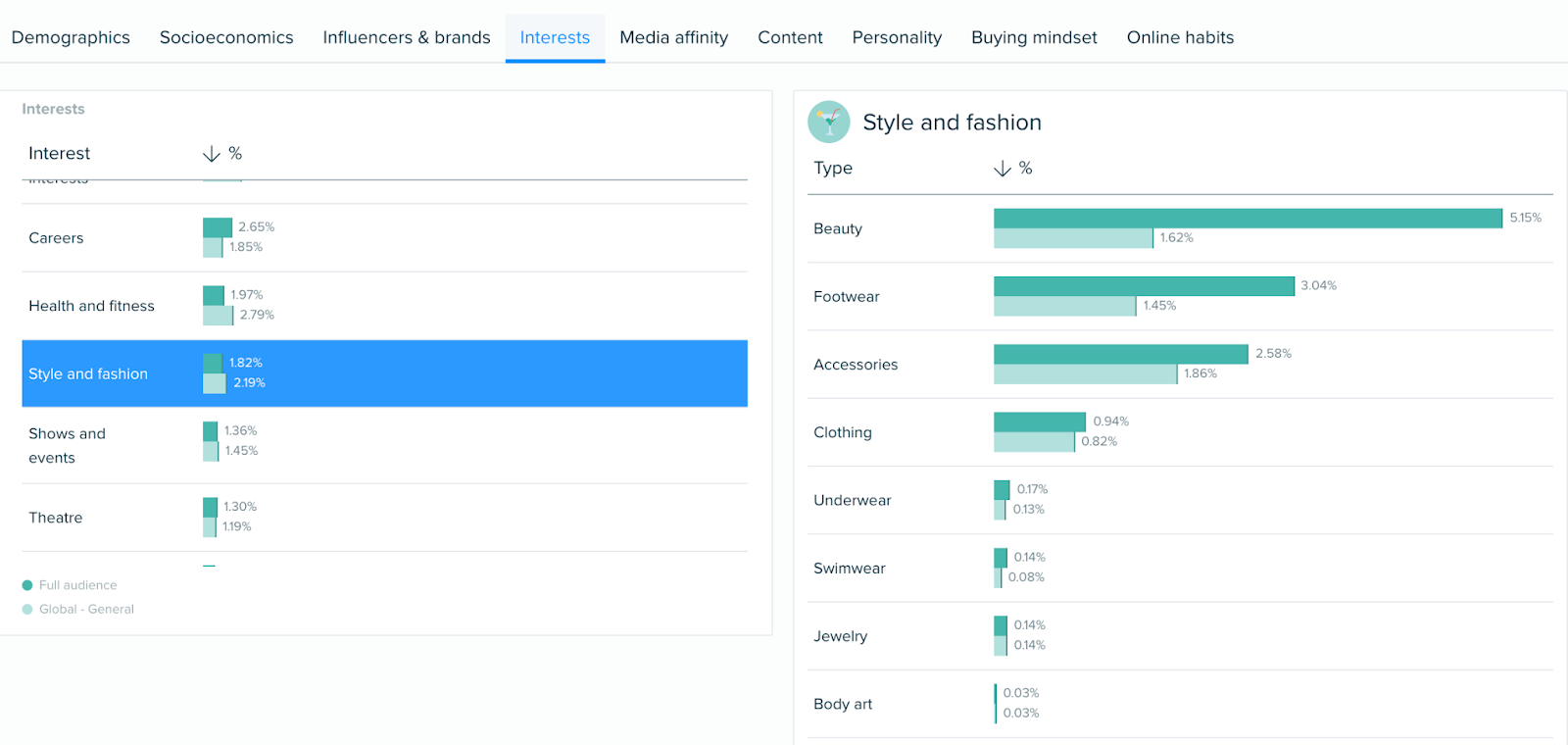Image resolution: width=1568 pixels, height=745 pixels.
Task: Click the Interest column header
Action: pos(59,154)
